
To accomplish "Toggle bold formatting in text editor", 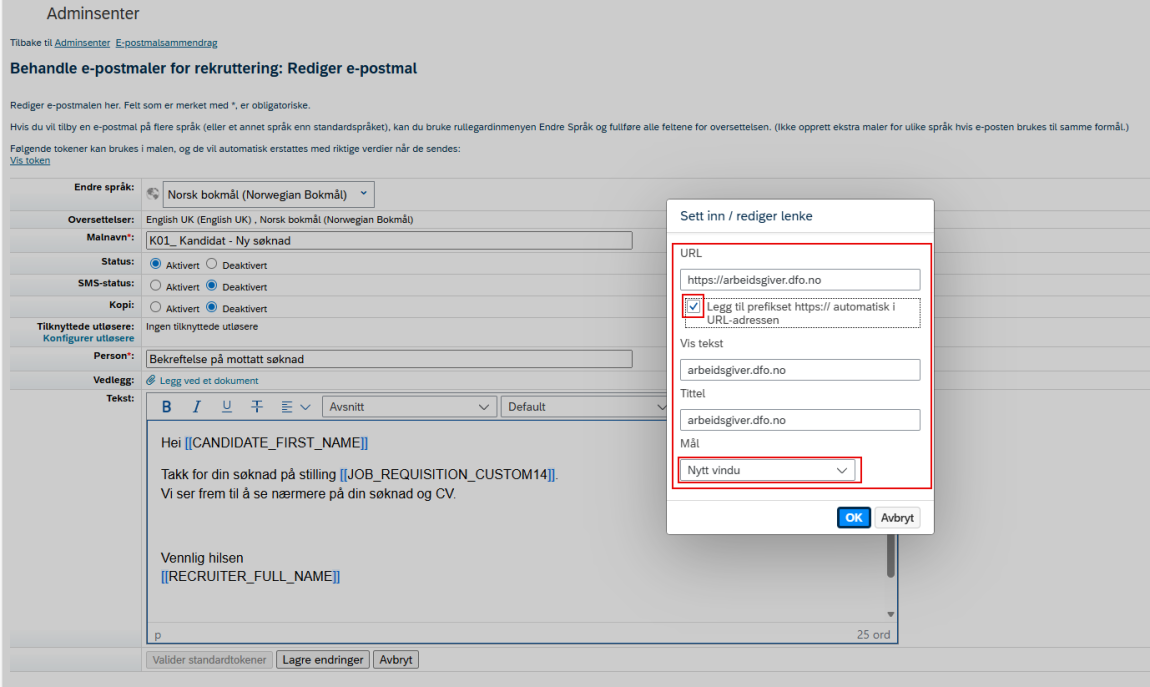I will point(166,407).
